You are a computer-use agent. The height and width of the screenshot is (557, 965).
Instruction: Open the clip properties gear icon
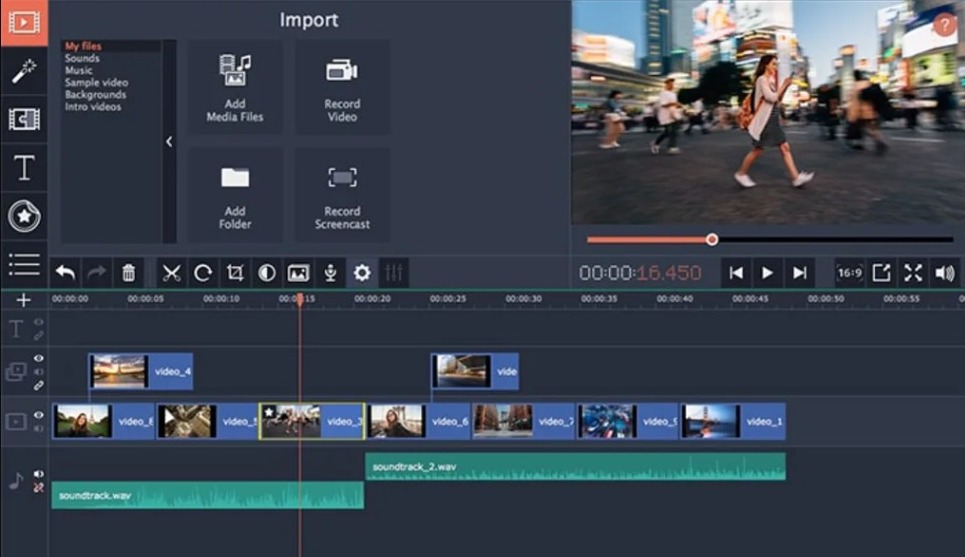[x=362, y=272]
